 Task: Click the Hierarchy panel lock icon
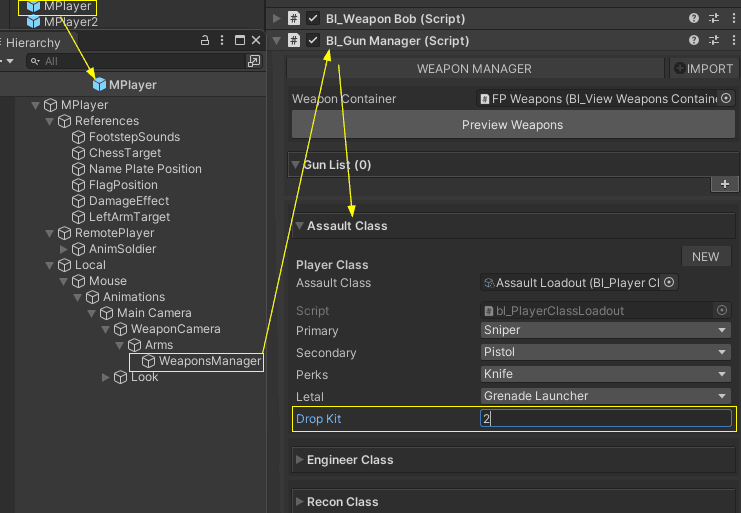(204, 40)
